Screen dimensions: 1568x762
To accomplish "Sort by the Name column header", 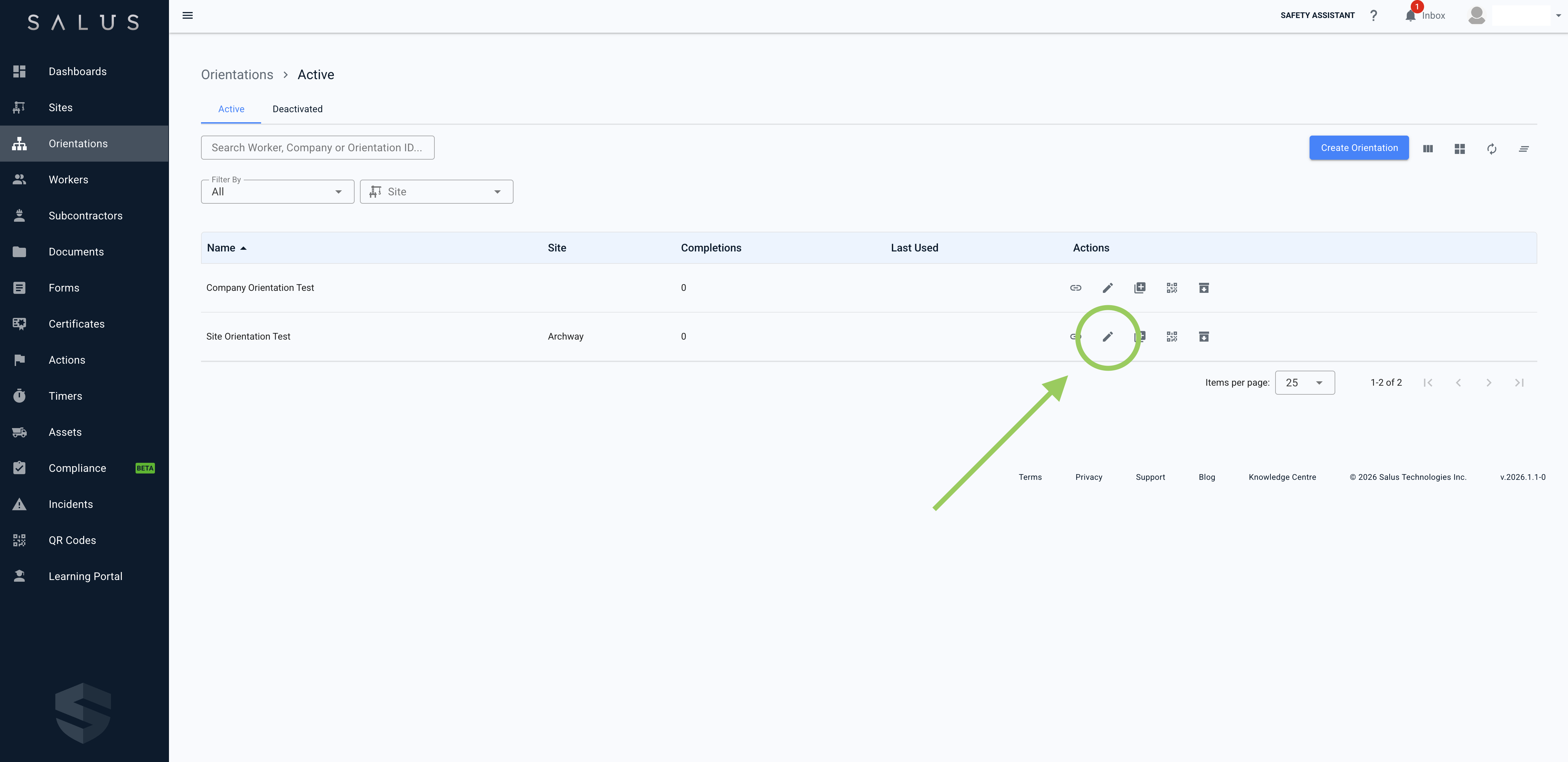I will click(x=222, y=248).
